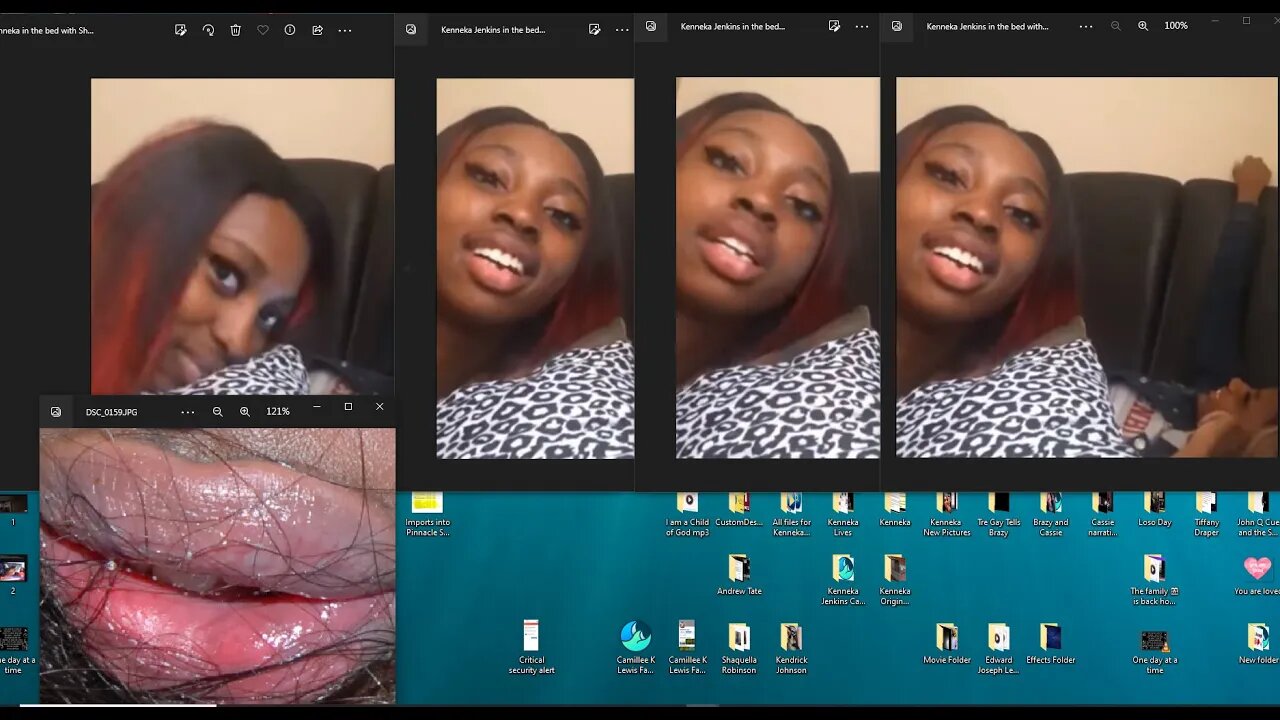Click the 121% zoom level in the DSC_0159.JPG window

click(278, 411)
